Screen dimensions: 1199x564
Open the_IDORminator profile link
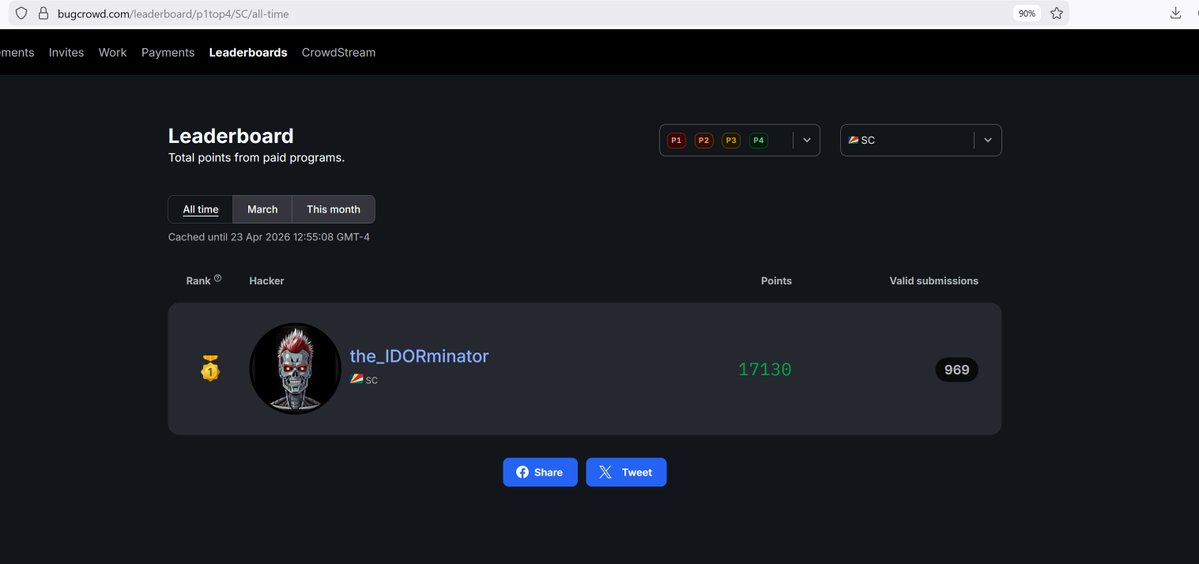(419, 356)
